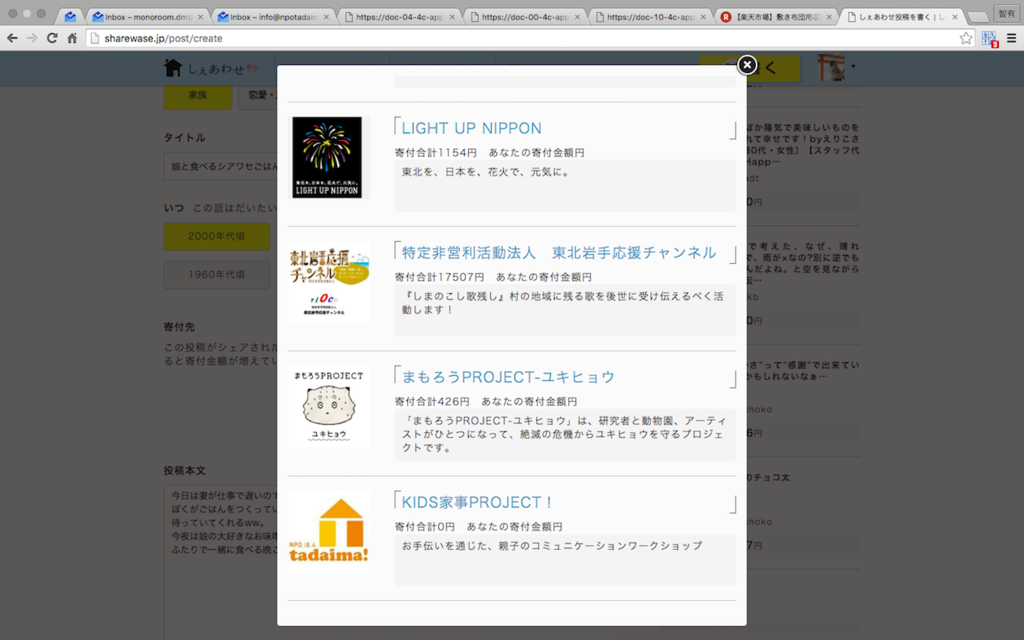This screenshot has height=640, width=1024.
Task: Close the しぇあわせ投稿を書く tab
Action: point(955,17)
